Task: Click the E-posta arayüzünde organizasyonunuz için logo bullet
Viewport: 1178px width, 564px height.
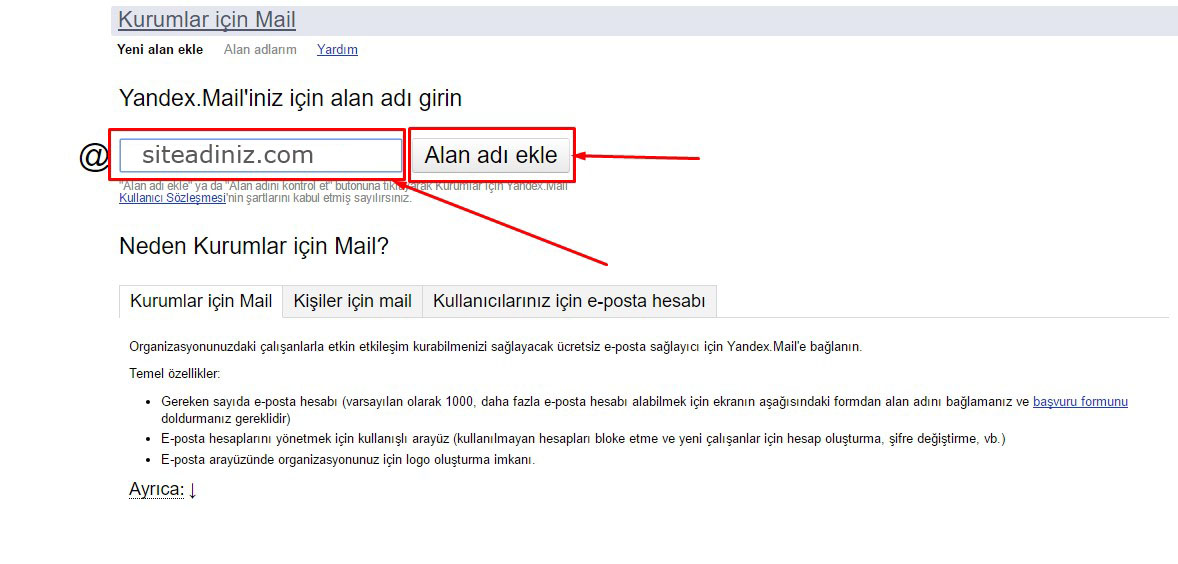Action: [x=348, y=460]
